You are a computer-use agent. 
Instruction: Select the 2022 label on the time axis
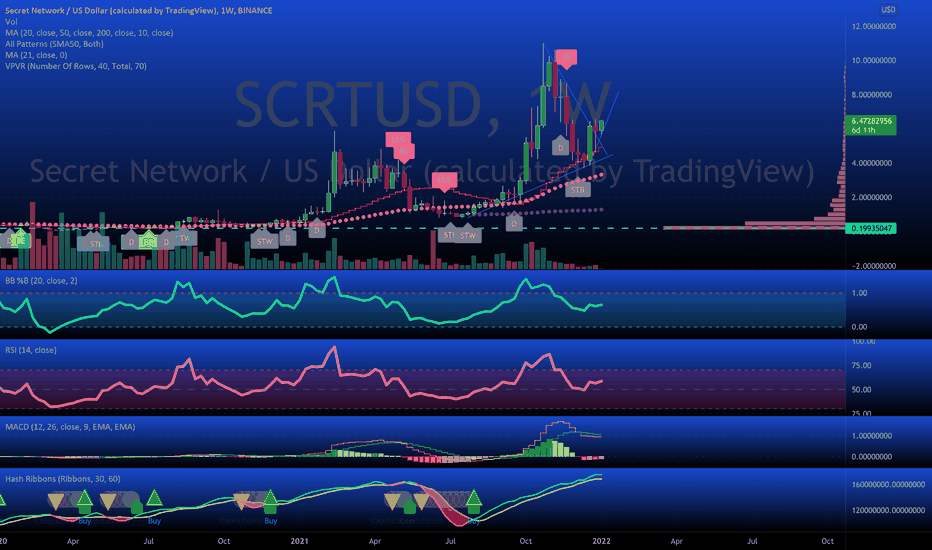(x=601, y=541)
